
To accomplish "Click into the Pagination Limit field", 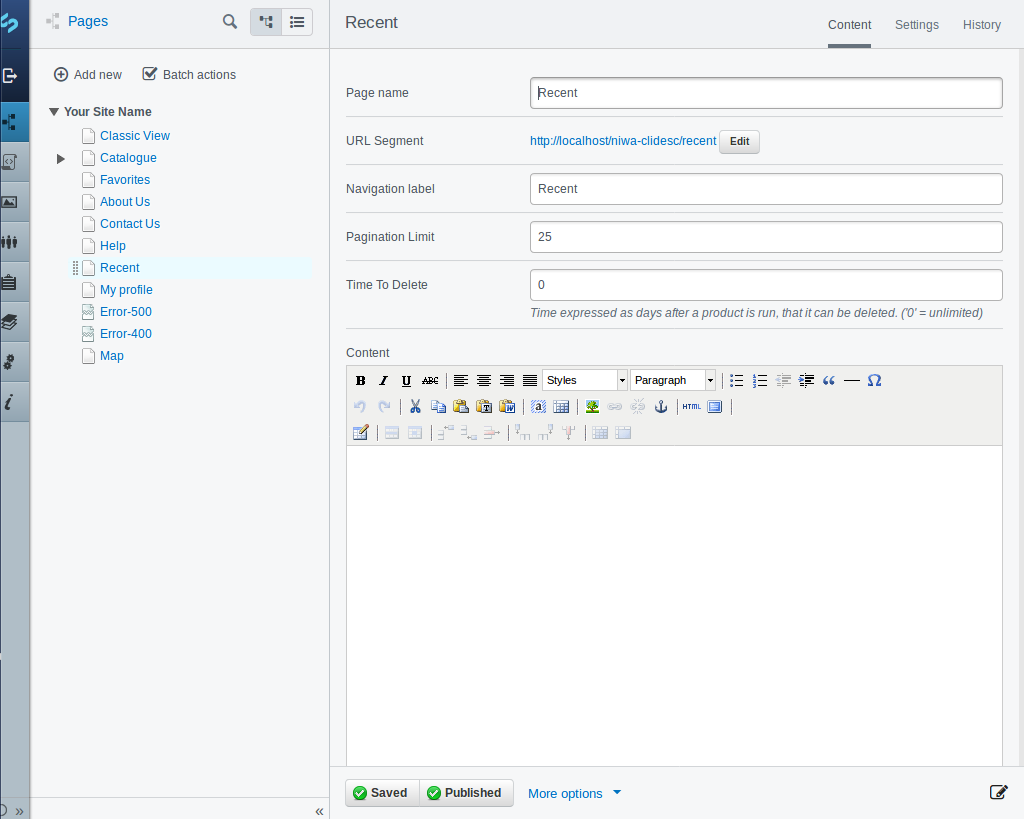I will tap(765, 237).
